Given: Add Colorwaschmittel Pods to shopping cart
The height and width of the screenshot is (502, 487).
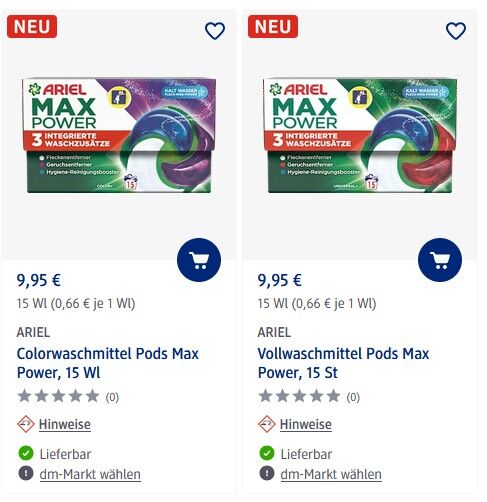Looking at the screenshot, I should (x=199, y=260).
